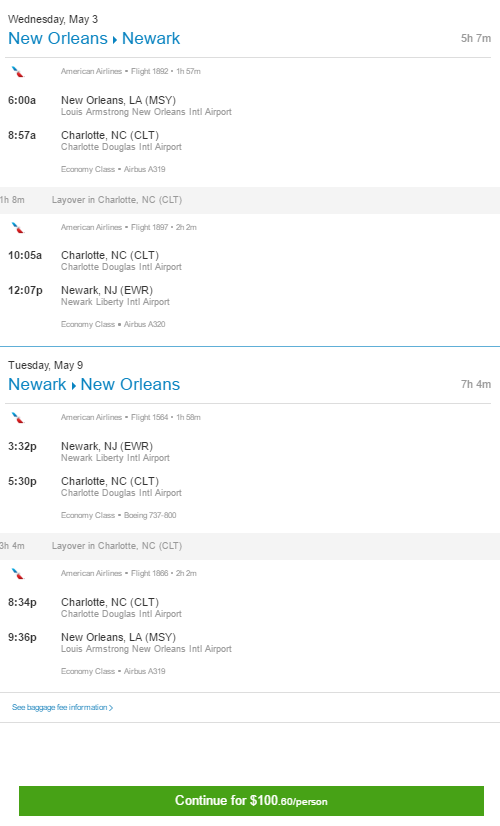The height and width of the screenshot is (826, 500).
Task: Select the Newark to New Orleans heading
Action: pyautogui.click(x=94, y=385)
